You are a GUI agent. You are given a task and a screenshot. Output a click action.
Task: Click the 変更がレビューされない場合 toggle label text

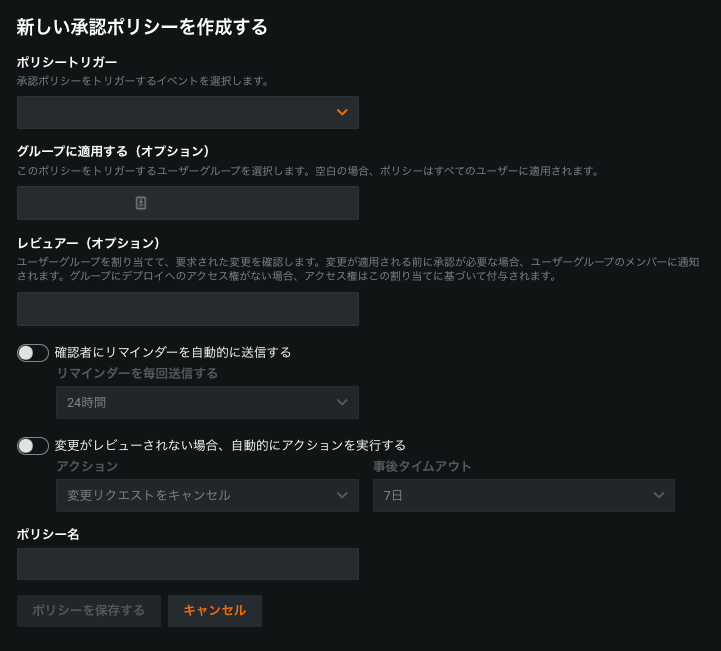(x=230, y=446)
